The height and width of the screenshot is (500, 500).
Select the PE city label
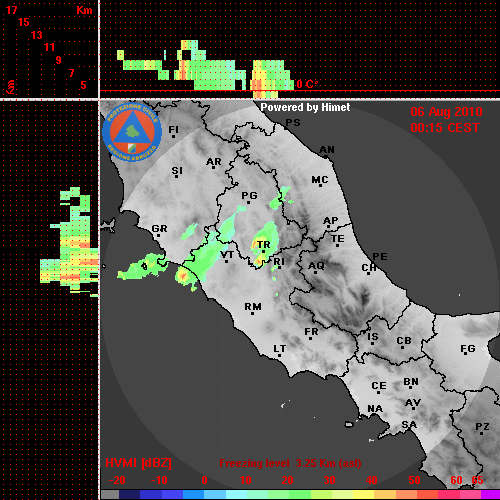pos(380,257)
